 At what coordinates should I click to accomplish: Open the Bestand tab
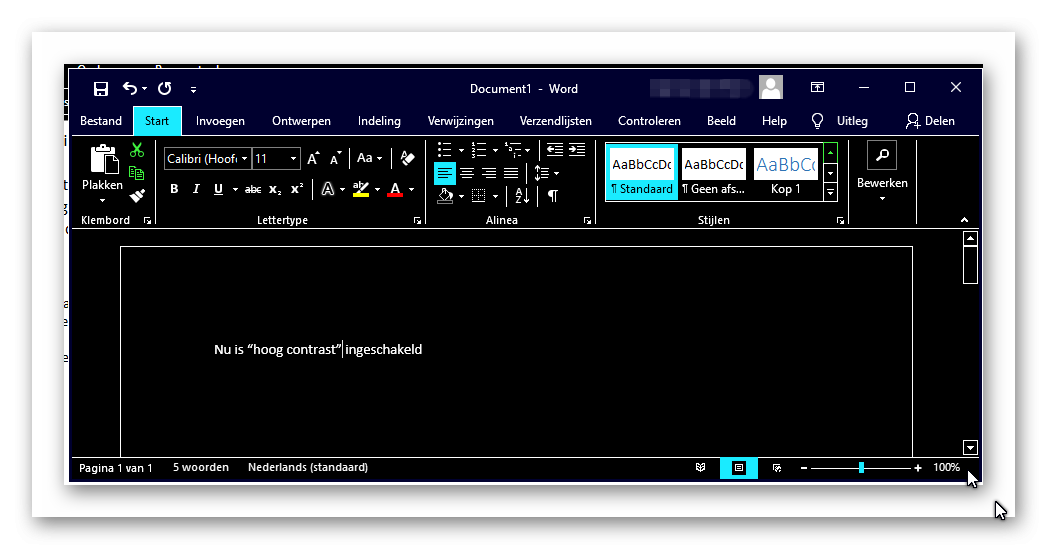[x=101, y=121]
